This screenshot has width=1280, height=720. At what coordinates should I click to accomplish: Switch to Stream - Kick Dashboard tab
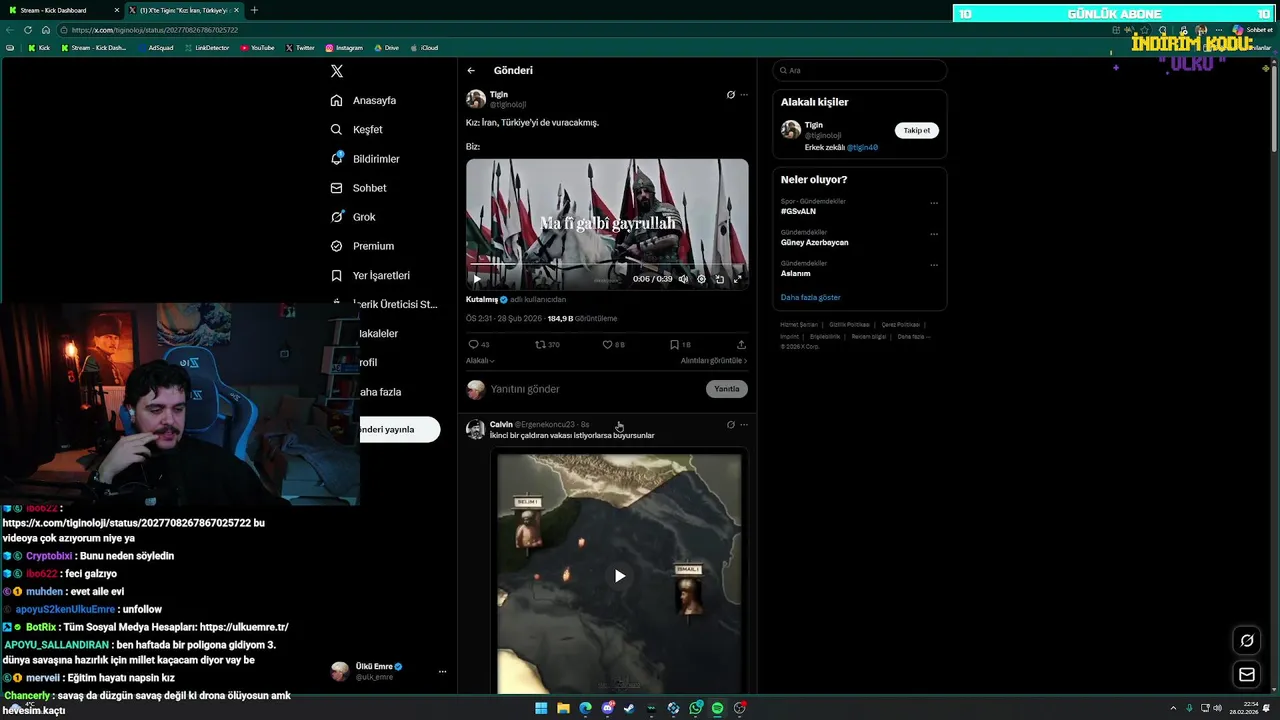(x=62, y=10)
